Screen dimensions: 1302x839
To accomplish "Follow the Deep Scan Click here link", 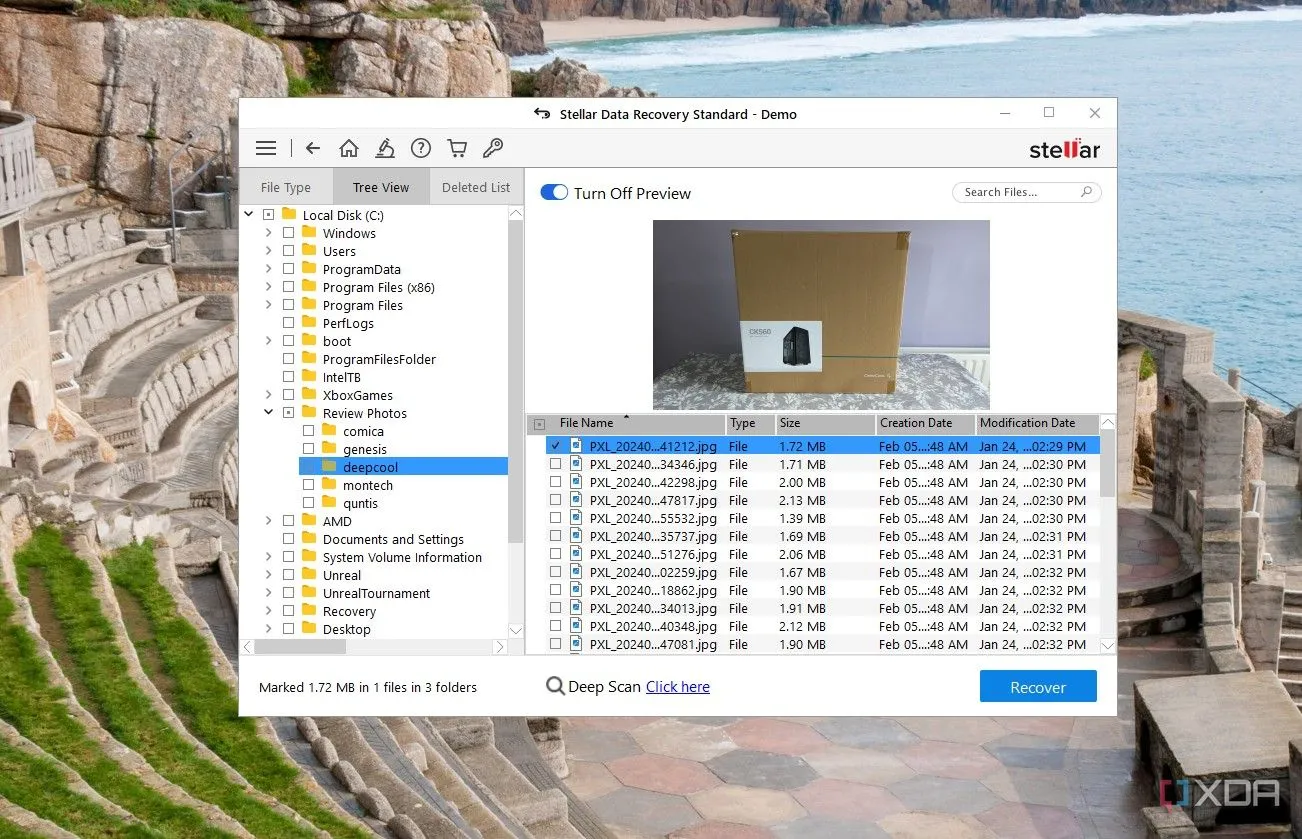I will (x=677, y=687).
